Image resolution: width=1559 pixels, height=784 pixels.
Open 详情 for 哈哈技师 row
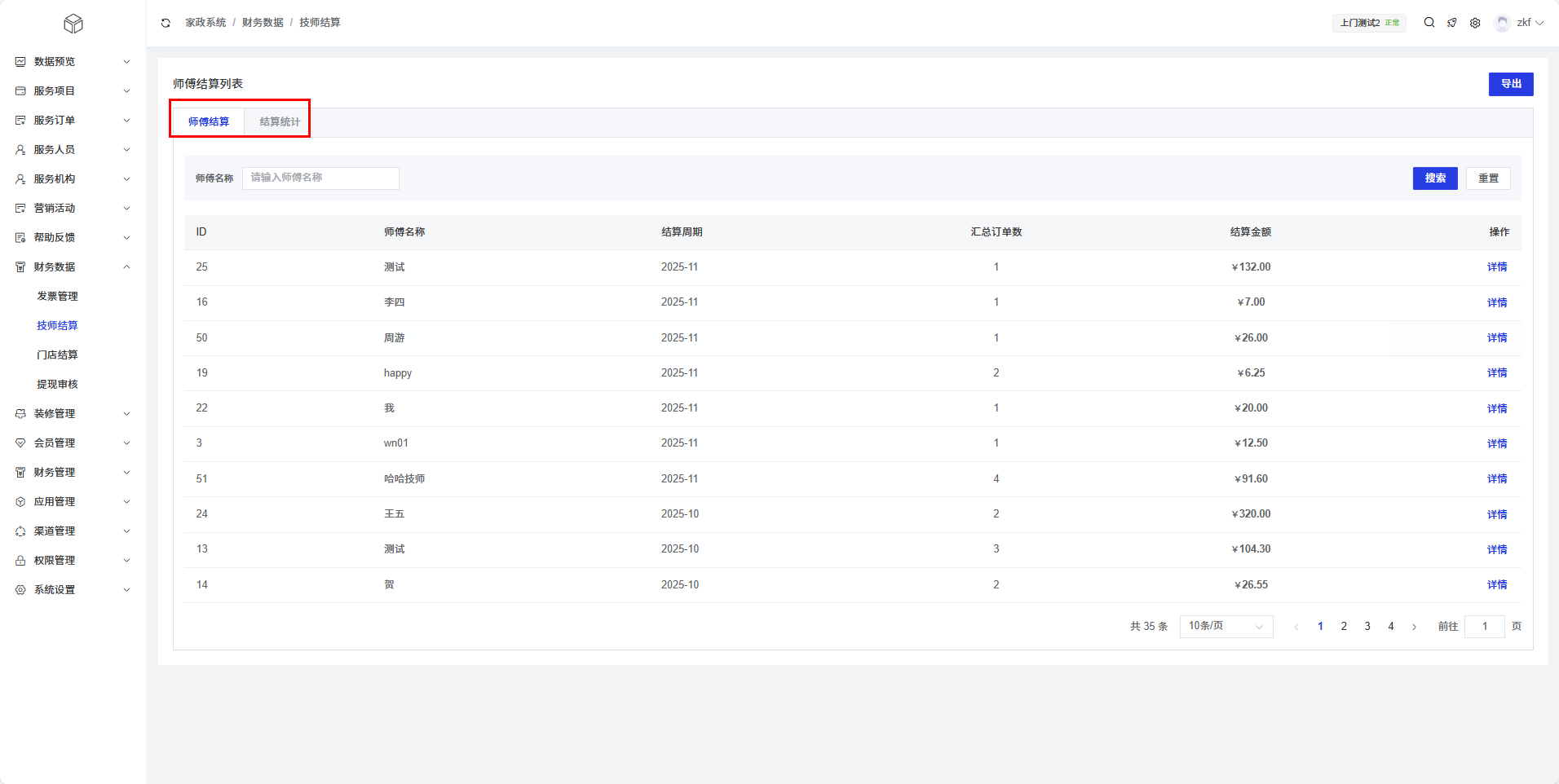[1497, 479]
